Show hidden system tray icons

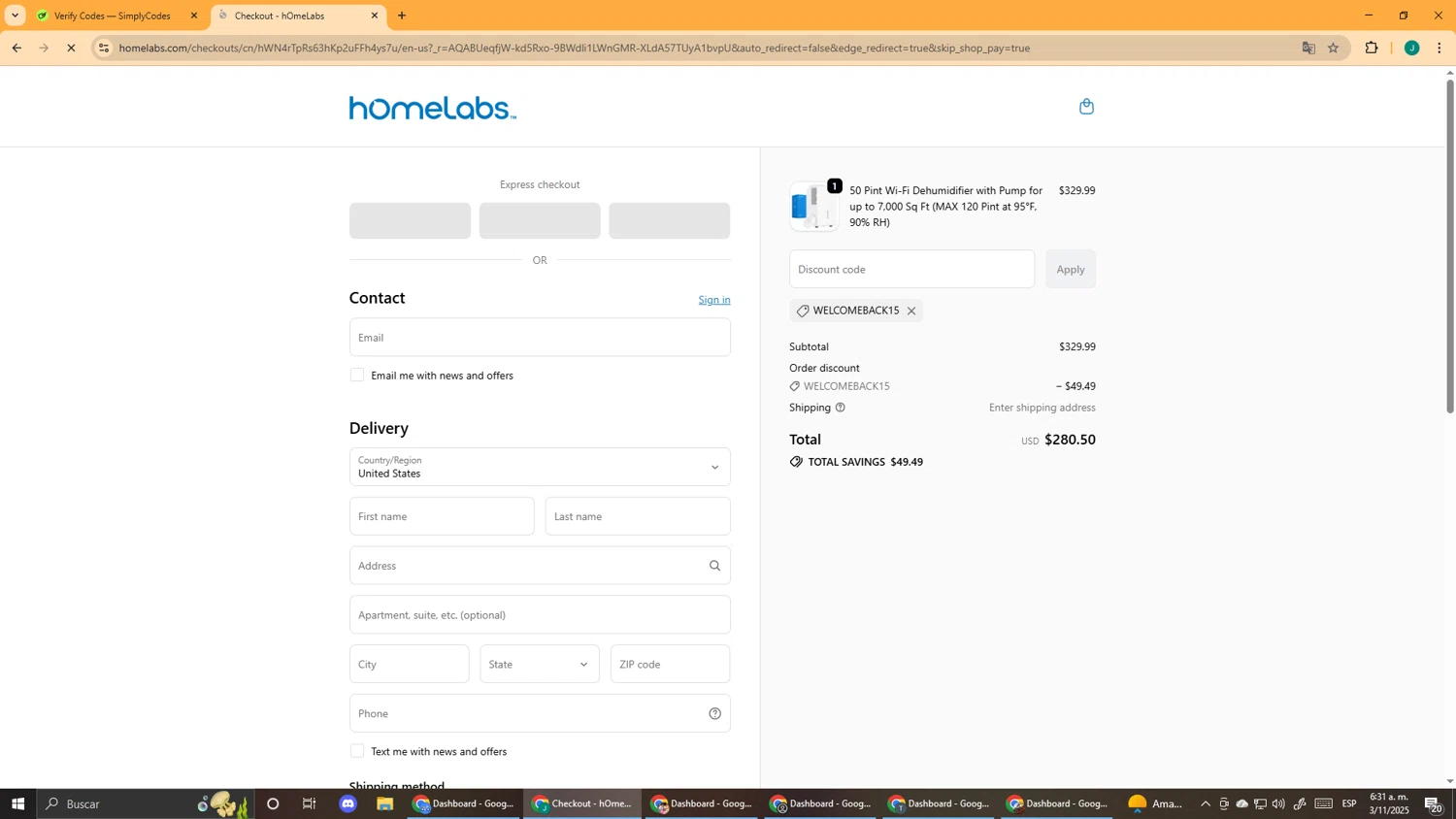[x=1206, y=803]
